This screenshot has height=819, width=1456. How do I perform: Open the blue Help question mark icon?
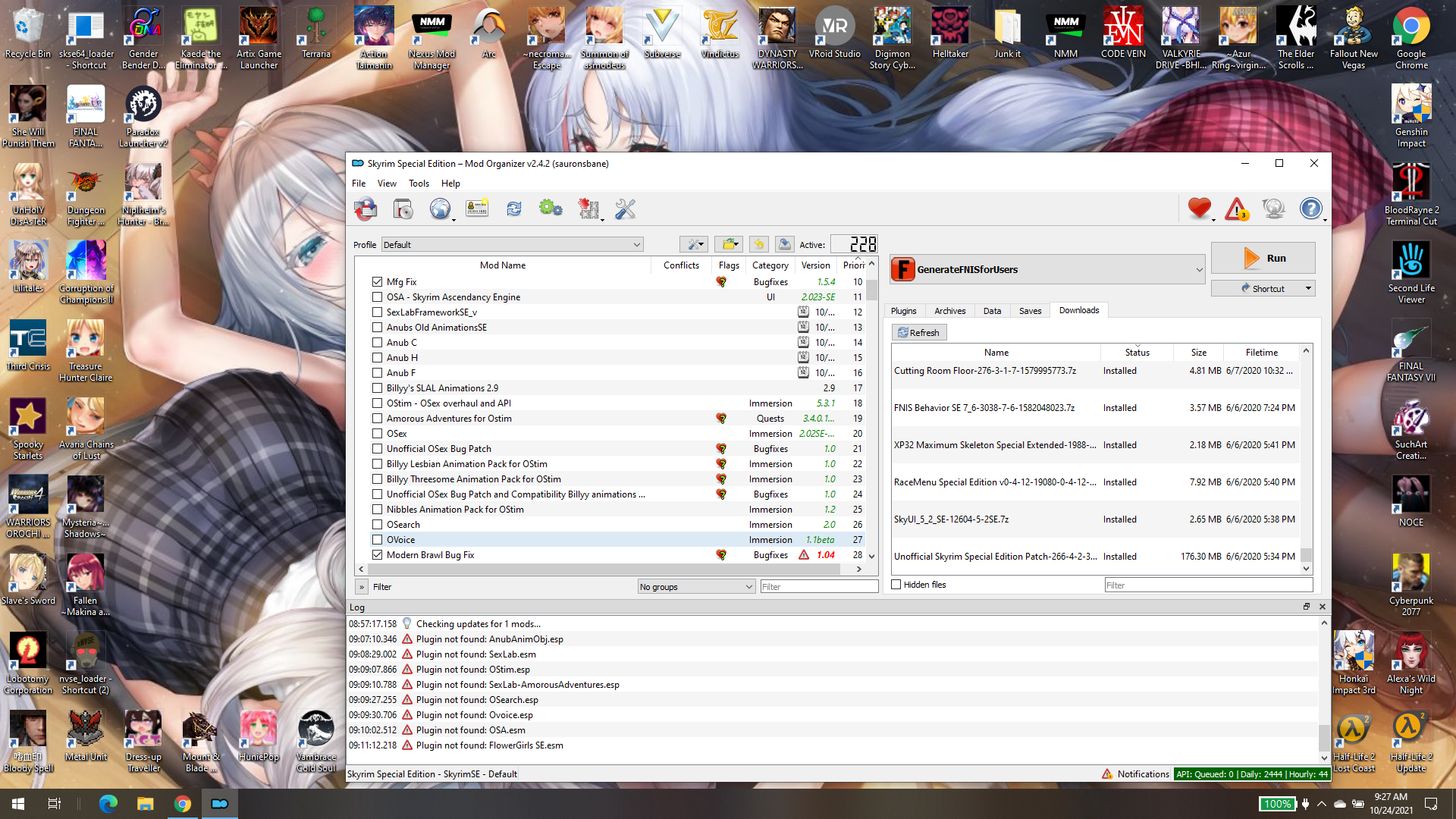[1311, 209]
